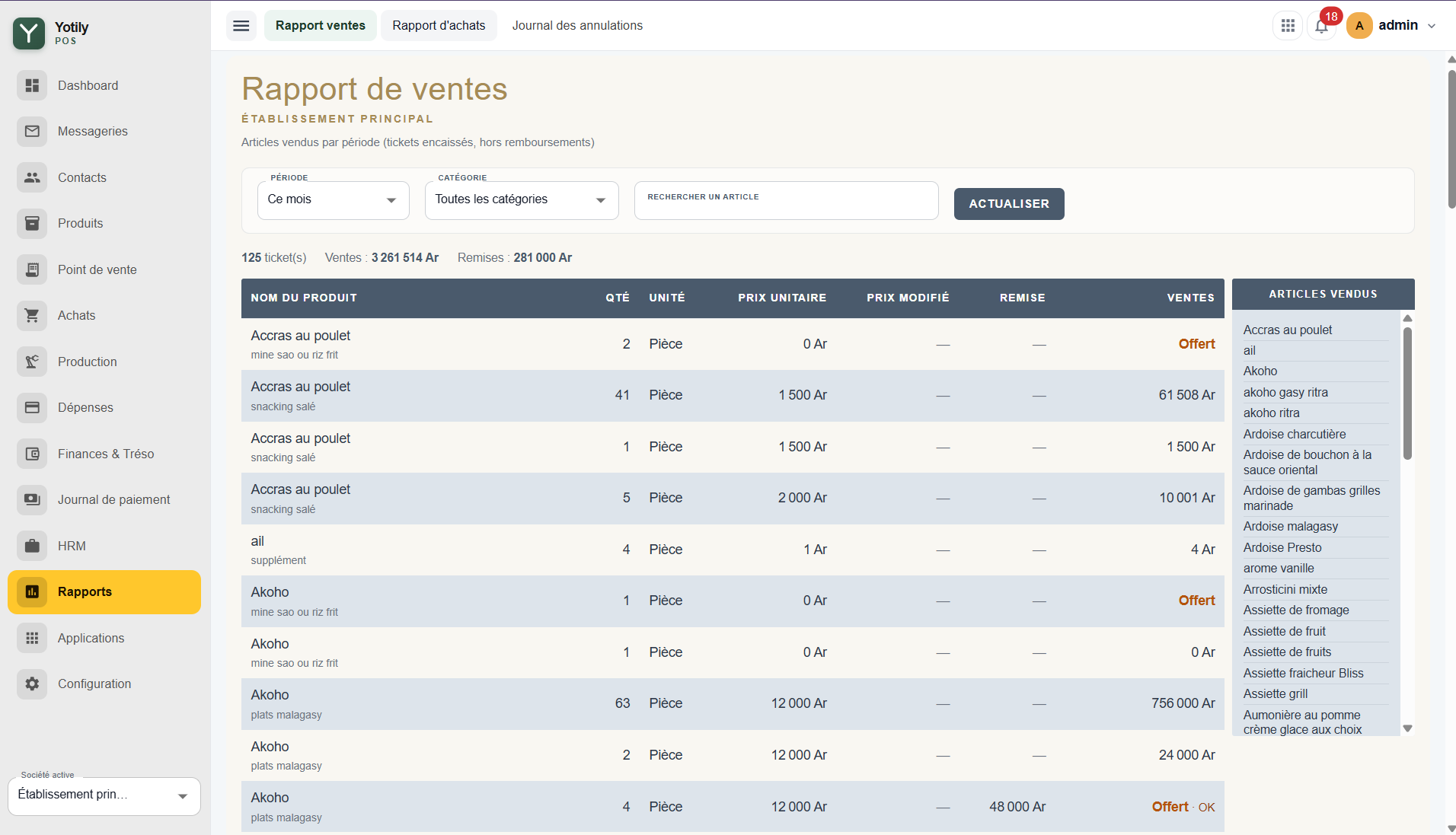1456x835 pixels.
Task: Open Applications grid icon in sidebar
Action: click(x=32, y=638)
